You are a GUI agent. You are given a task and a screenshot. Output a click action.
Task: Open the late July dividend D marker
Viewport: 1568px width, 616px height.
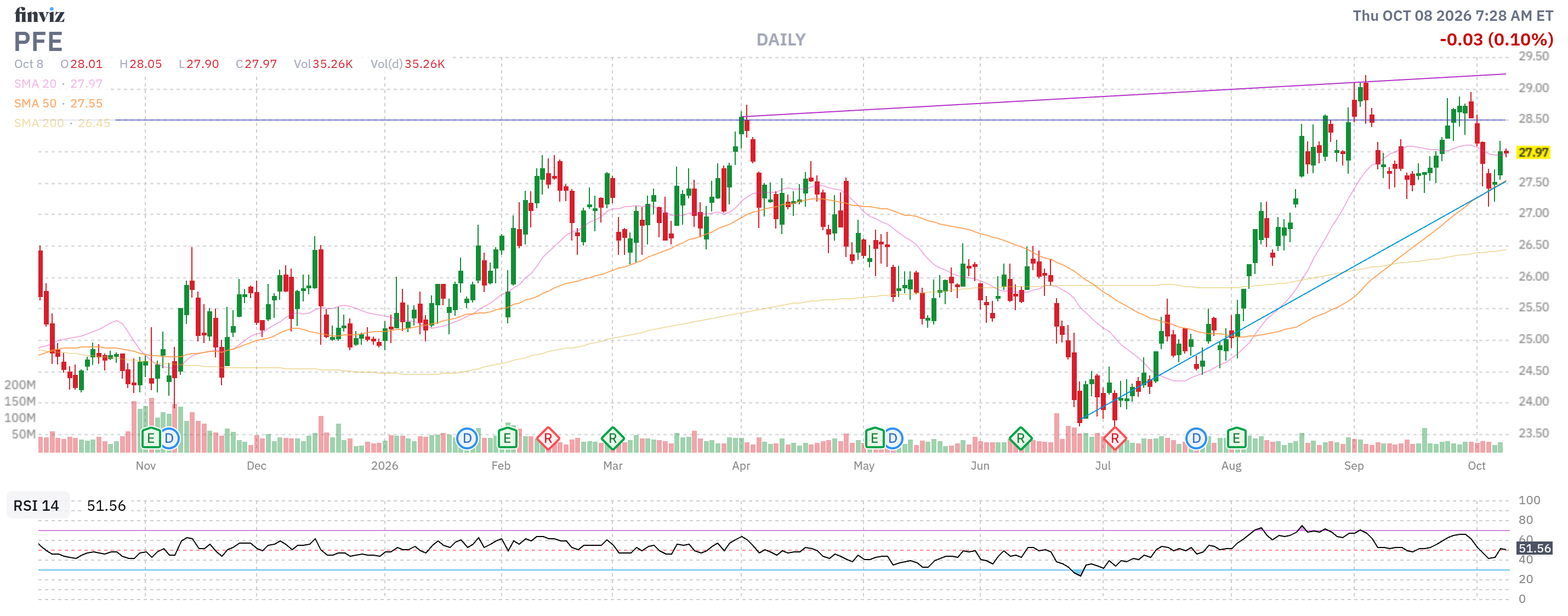coord(1196,438)
